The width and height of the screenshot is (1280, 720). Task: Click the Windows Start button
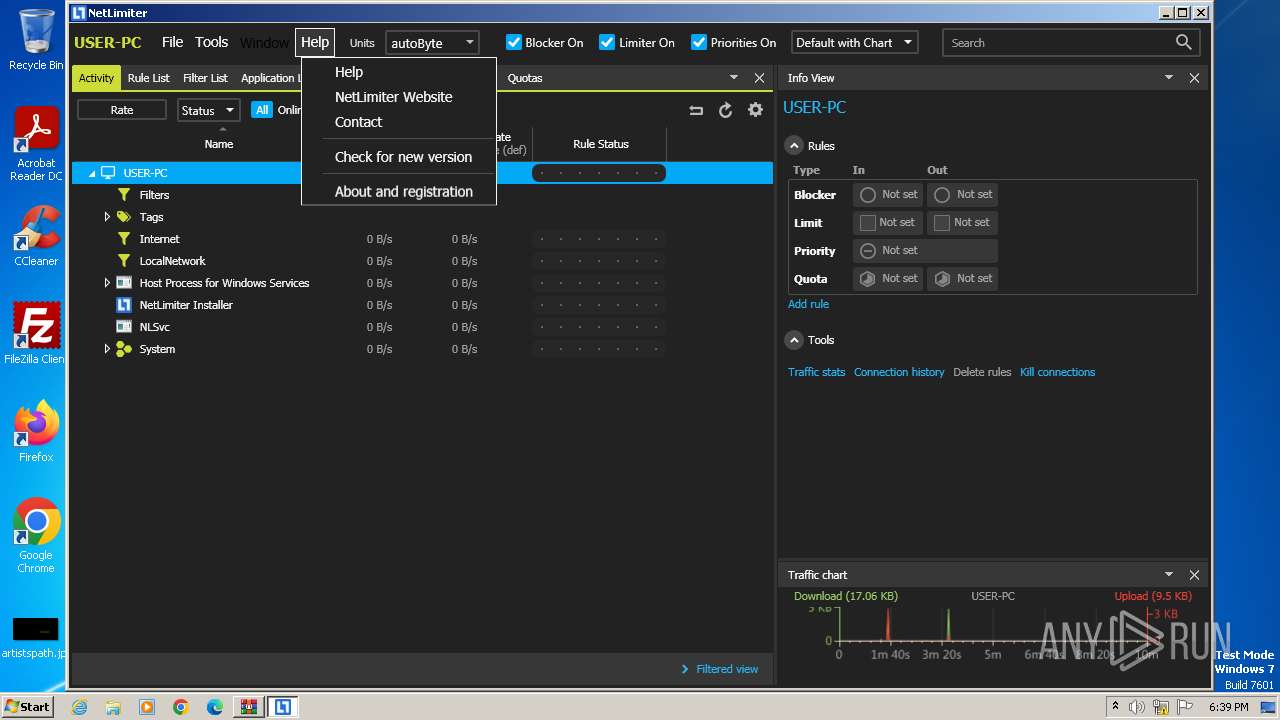[x=27, y=707]
